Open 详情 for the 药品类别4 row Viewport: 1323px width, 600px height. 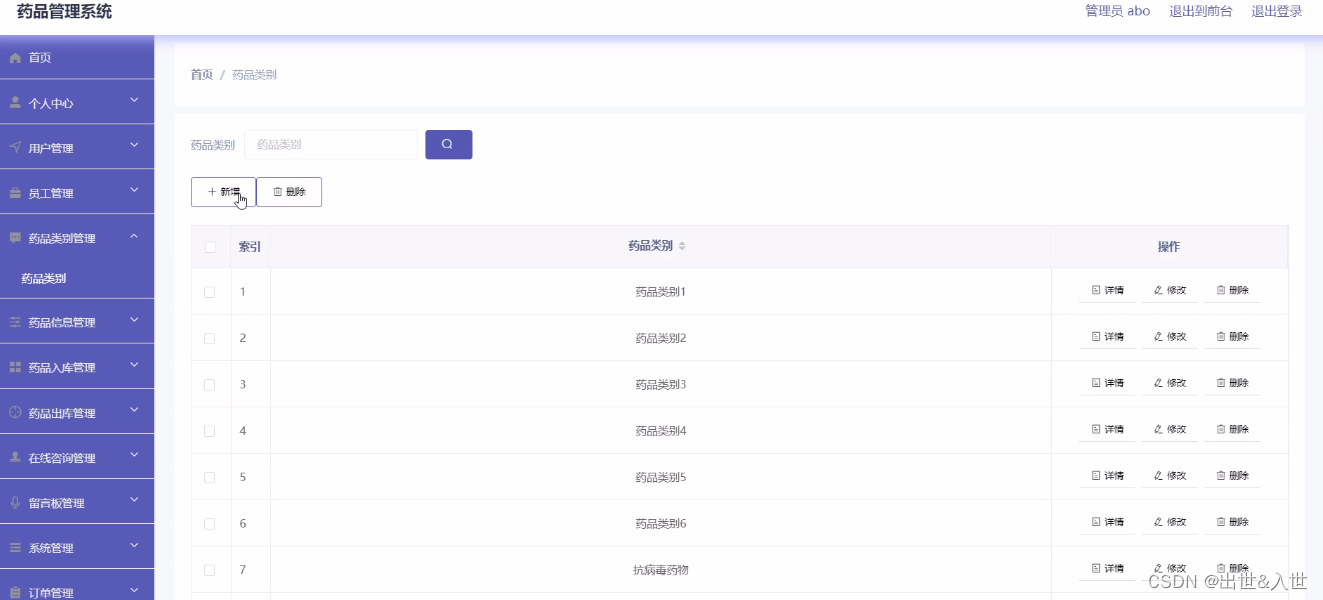coord(1107,429)
